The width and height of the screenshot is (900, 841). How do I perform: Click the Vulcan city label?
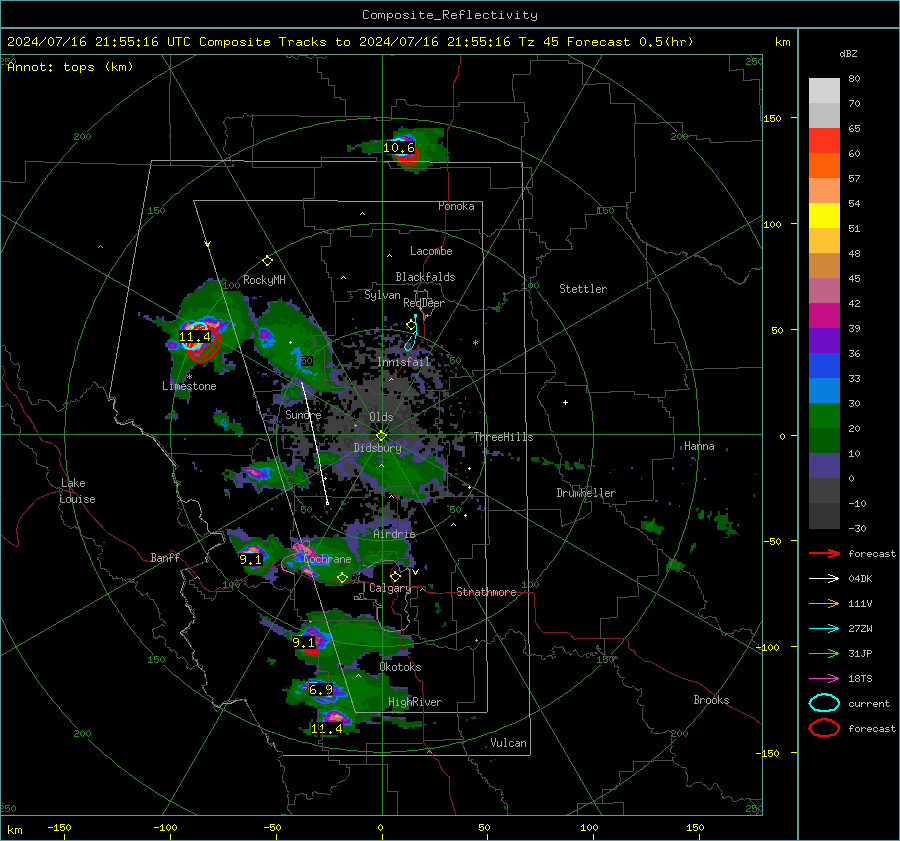click(x=508, y=743)
